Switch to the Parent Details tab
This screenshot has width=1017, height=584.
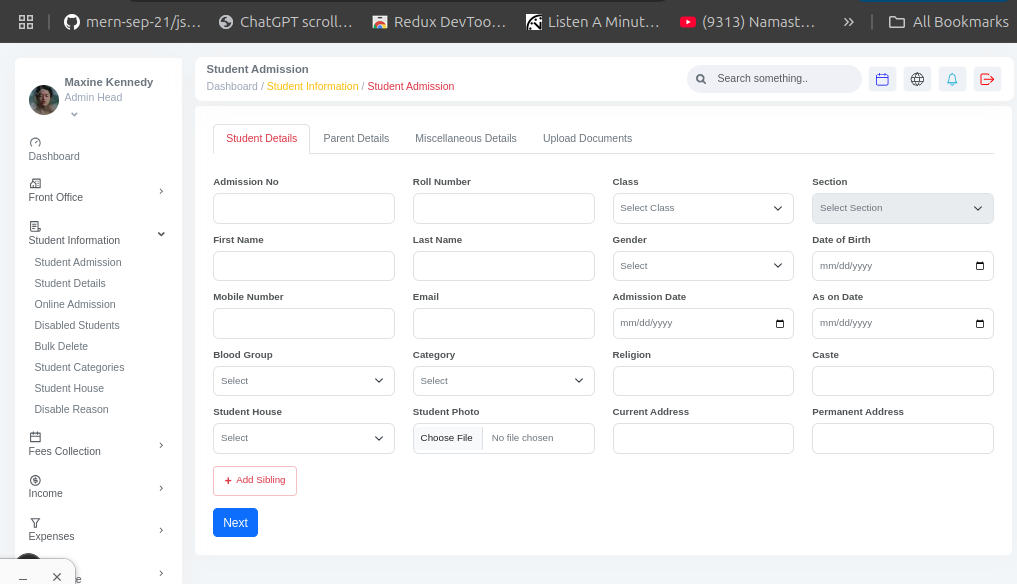pyautogui.click(x=356, y=139)
